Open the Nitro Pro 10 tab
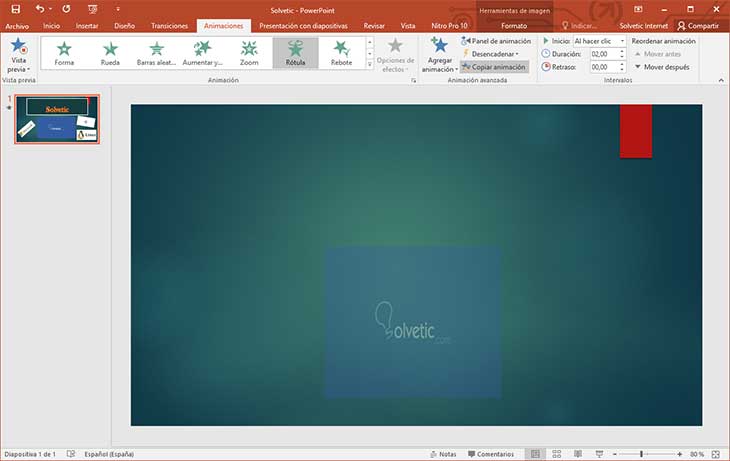 coord(449,26)
